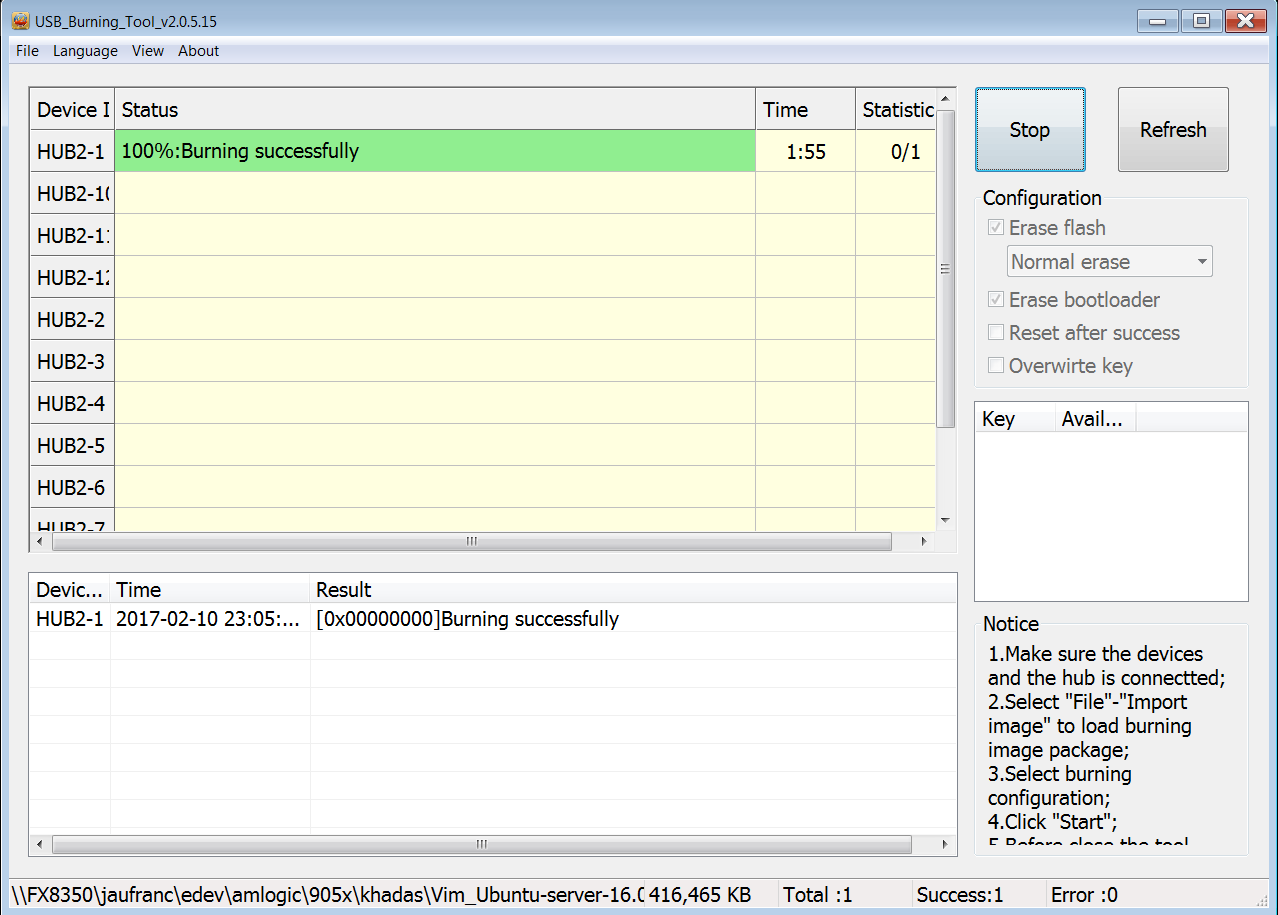Viewport: 1278px width, 915px height.
Task: Maximize the USB Burning Tool window
Action: [1201, 20]
